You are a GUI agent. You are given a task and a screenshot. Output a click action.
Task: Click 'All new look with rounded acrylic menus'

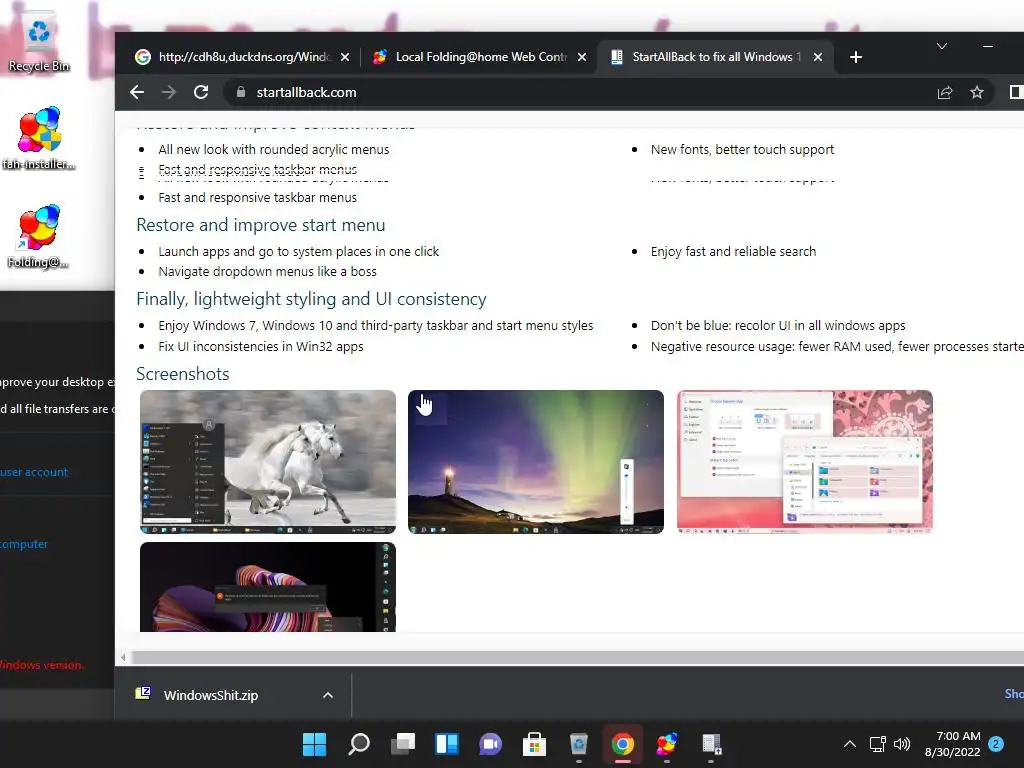[274, 150]
